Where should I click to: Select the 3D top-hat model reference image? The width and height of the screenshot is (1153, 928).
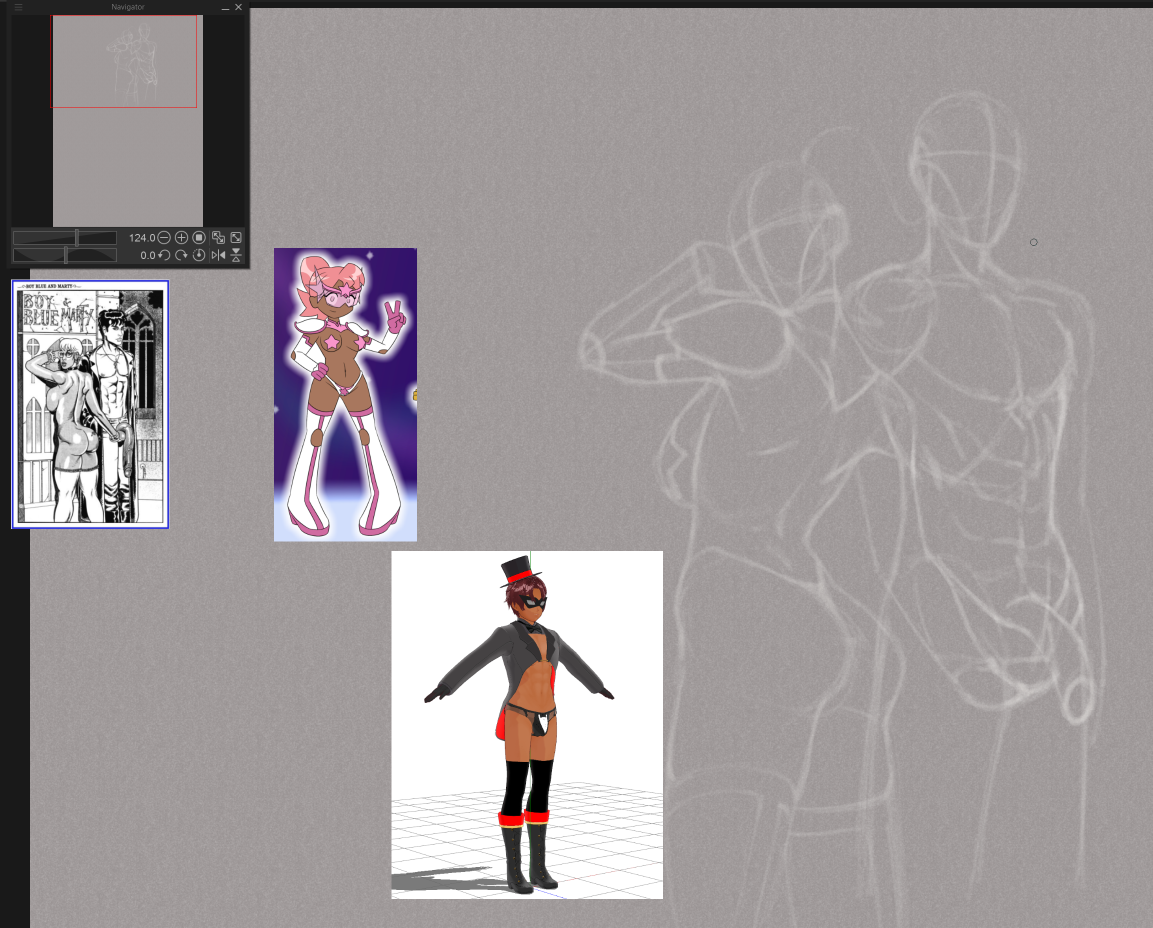527,725
